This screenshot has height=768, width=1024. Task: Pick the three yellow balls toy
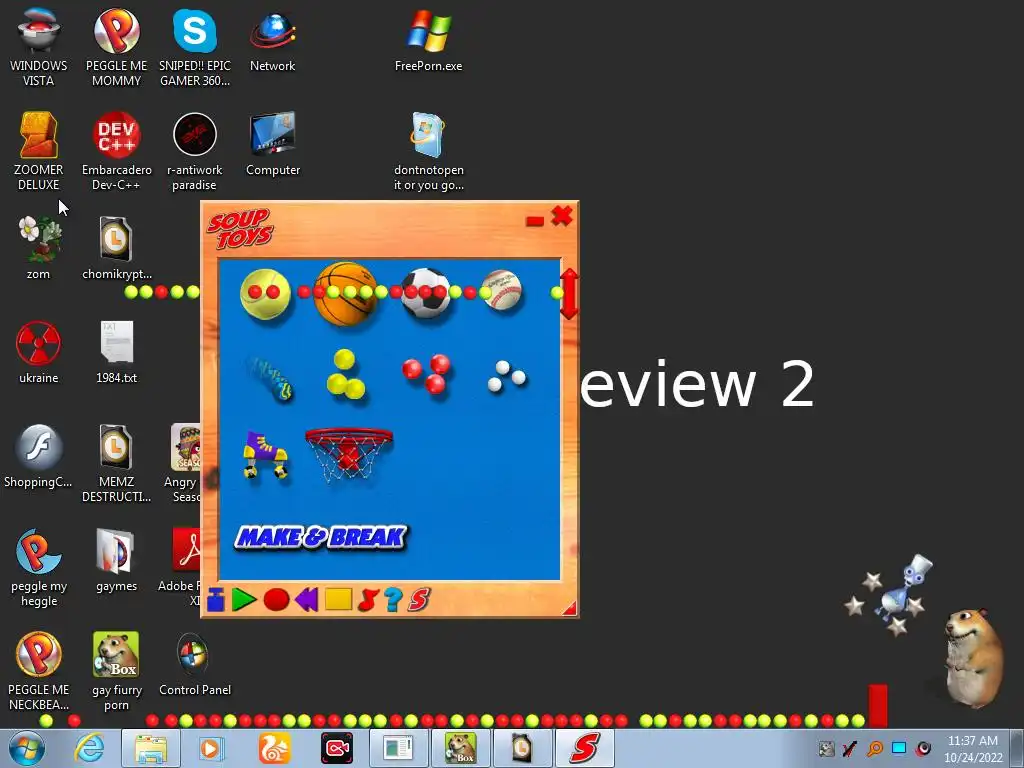click(x=346, y=374)
